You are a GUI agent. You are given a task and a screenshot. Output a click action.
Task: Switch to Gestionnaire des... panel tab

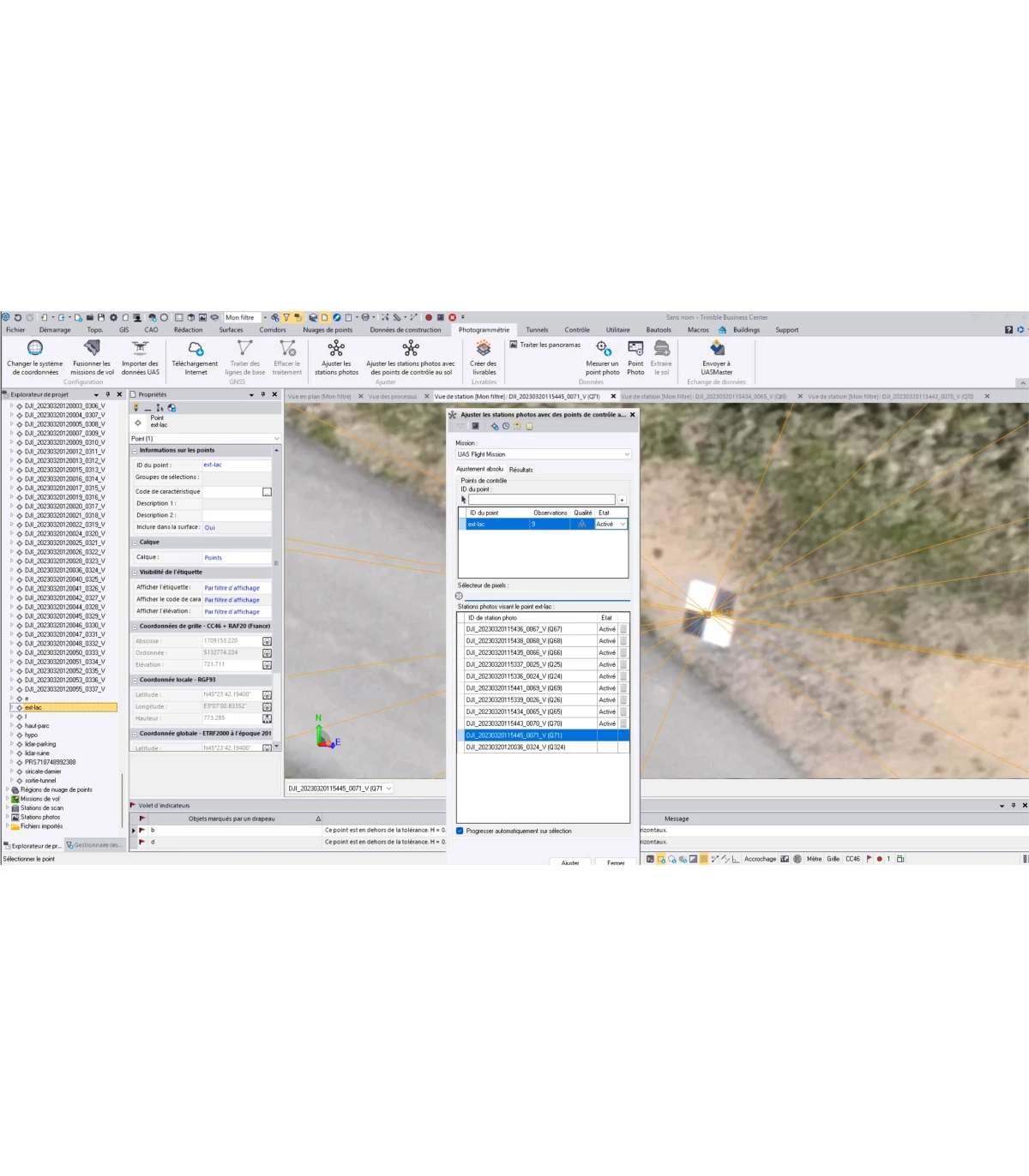tap(95, 845)
